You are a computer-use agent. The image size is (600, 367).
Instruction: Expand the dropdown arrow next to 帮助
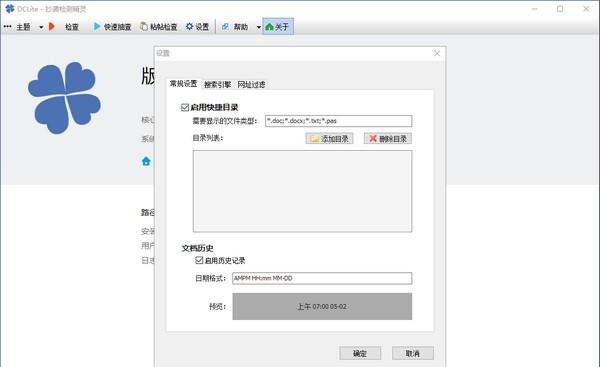pos(259,27)
